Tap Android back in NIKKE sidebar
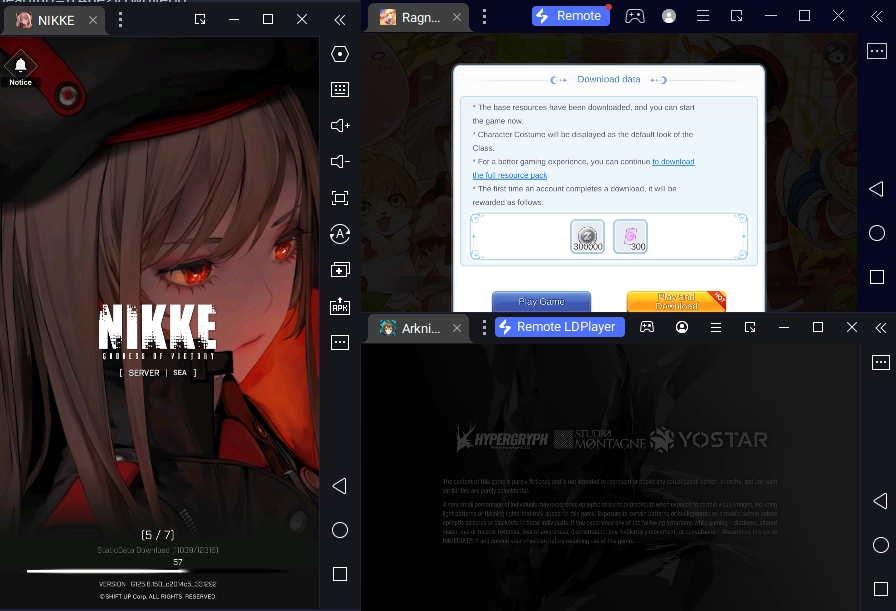This screenshot has width=896, height=611. coord(339,486)
